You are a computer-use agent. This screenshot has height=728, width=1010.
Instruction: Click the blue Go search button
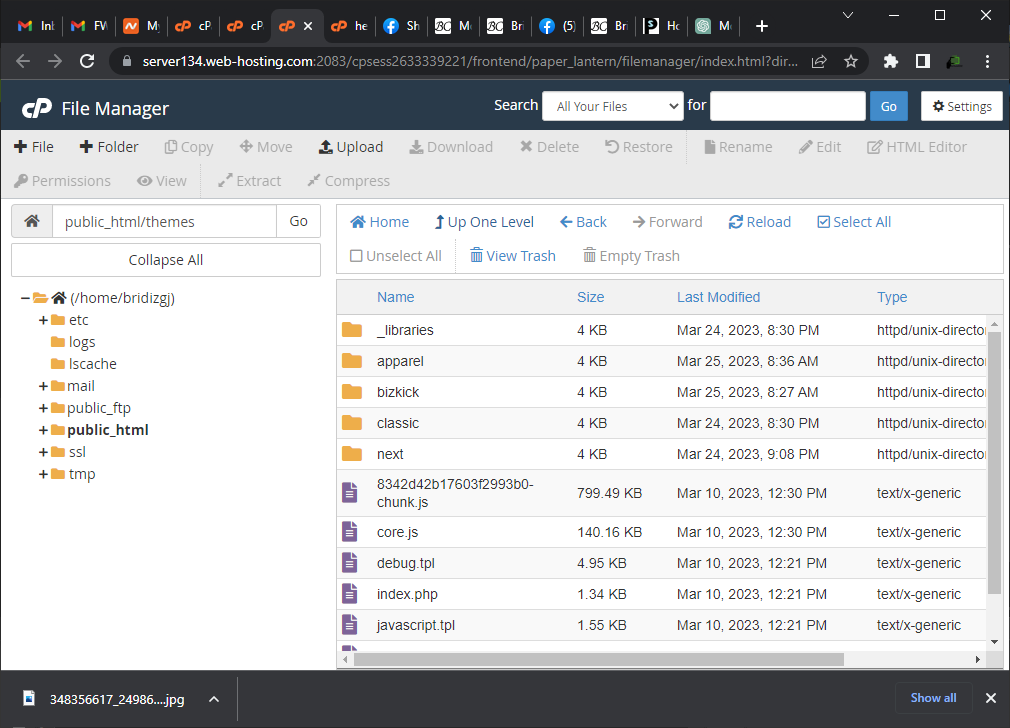889,106
